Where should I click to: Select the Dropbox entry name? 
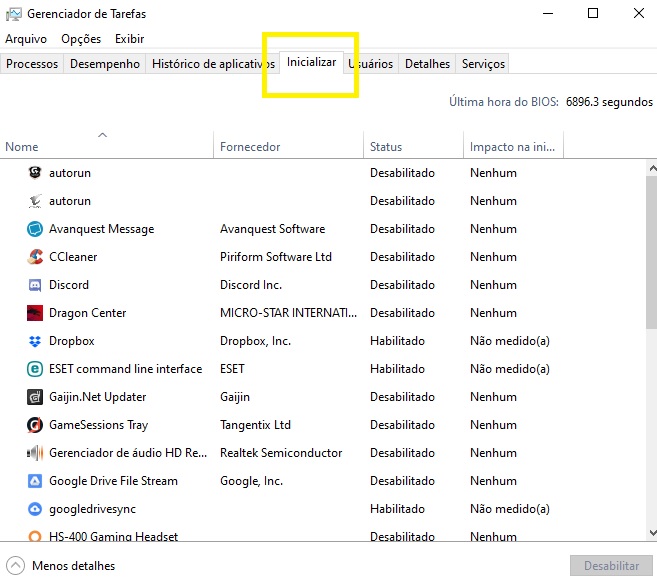click(x=72, y=341)
